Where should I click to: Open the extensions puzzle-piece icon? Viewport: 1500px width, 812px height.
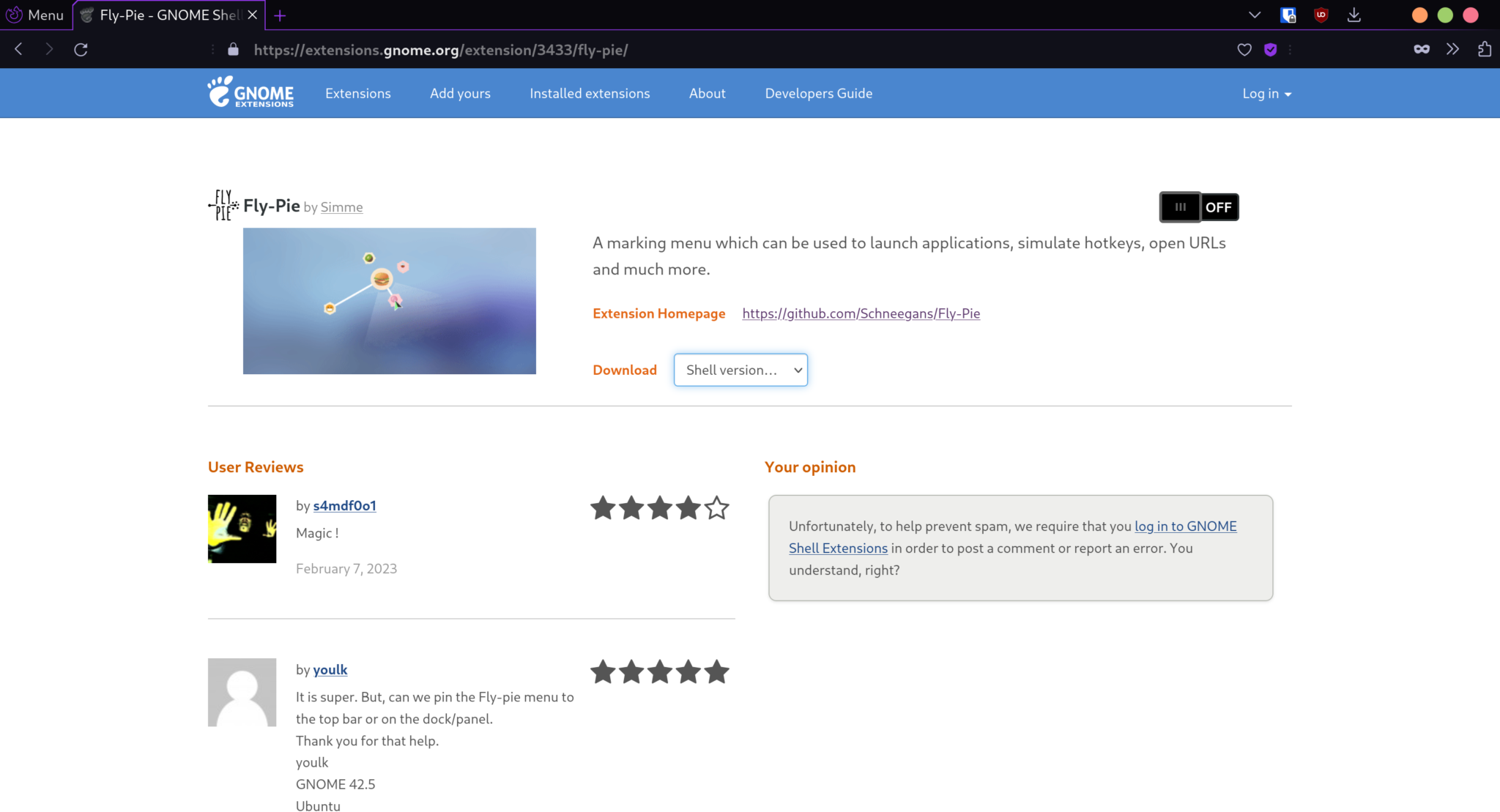click(1485, 49)
